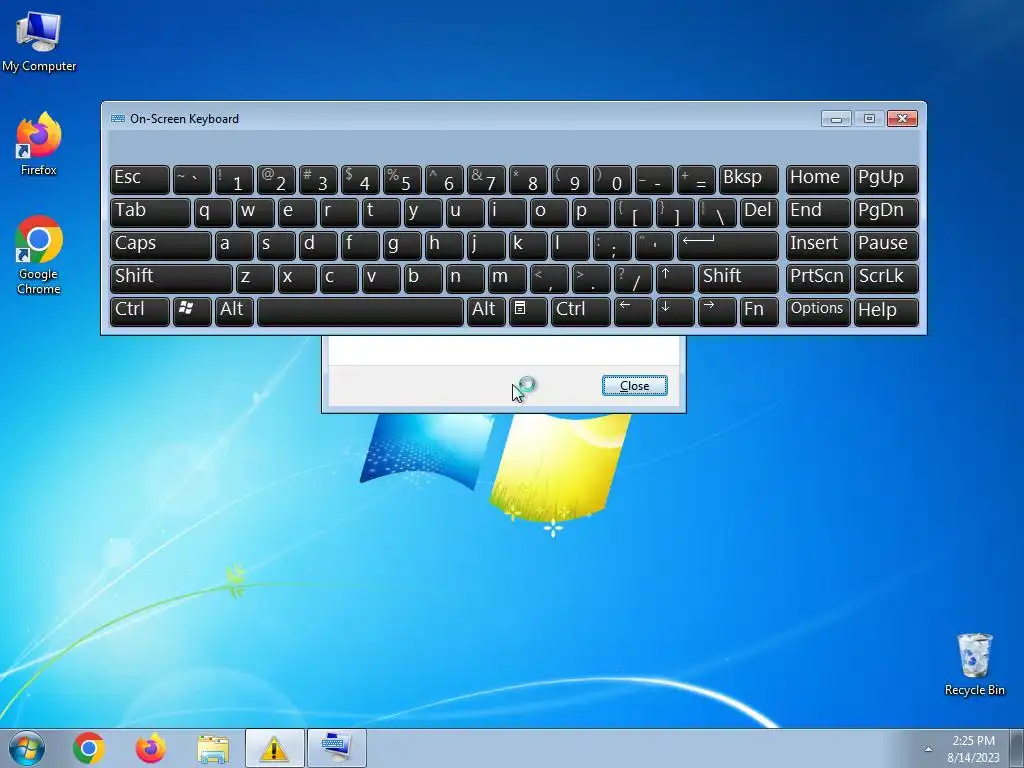Screen dimensions: 1024x768
Task: Toggle the ScrLk key
Action: pyautogui.click(x=886, y=279)
